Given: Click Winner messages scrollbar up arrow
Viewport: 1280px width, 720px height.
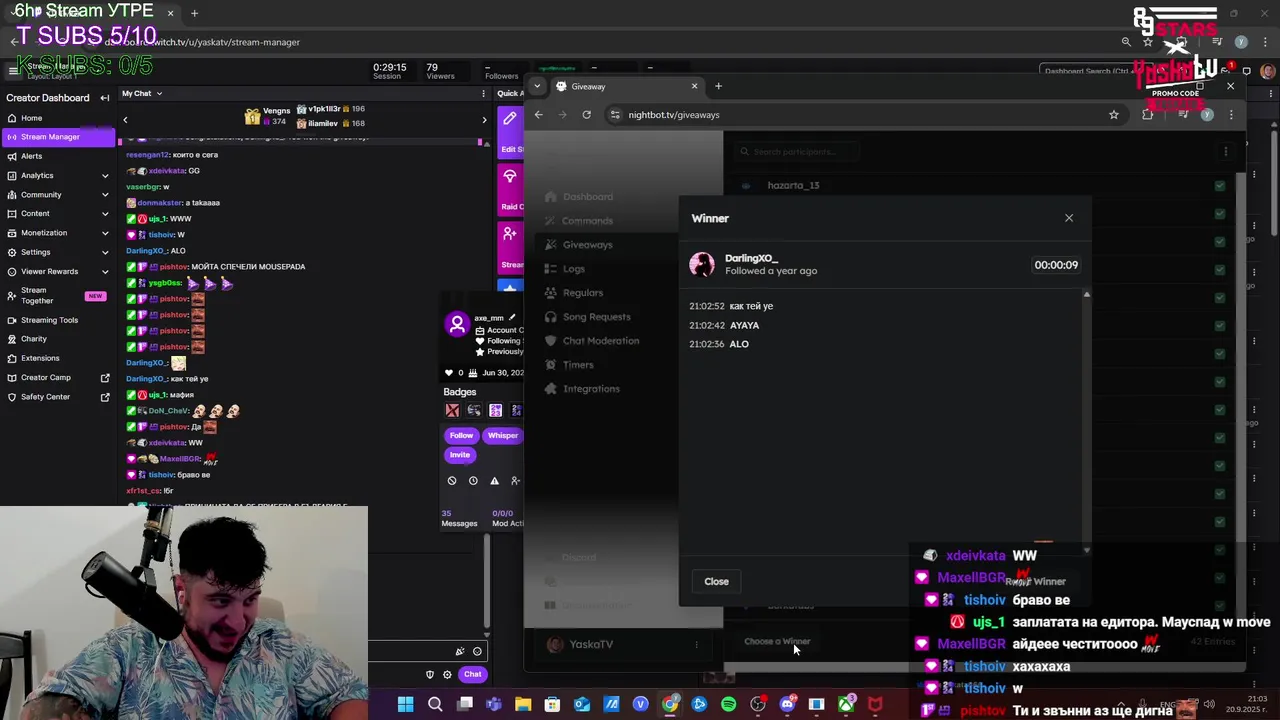Looking at the screenshot, I should pyautogui.click(x=1086, y=295).
